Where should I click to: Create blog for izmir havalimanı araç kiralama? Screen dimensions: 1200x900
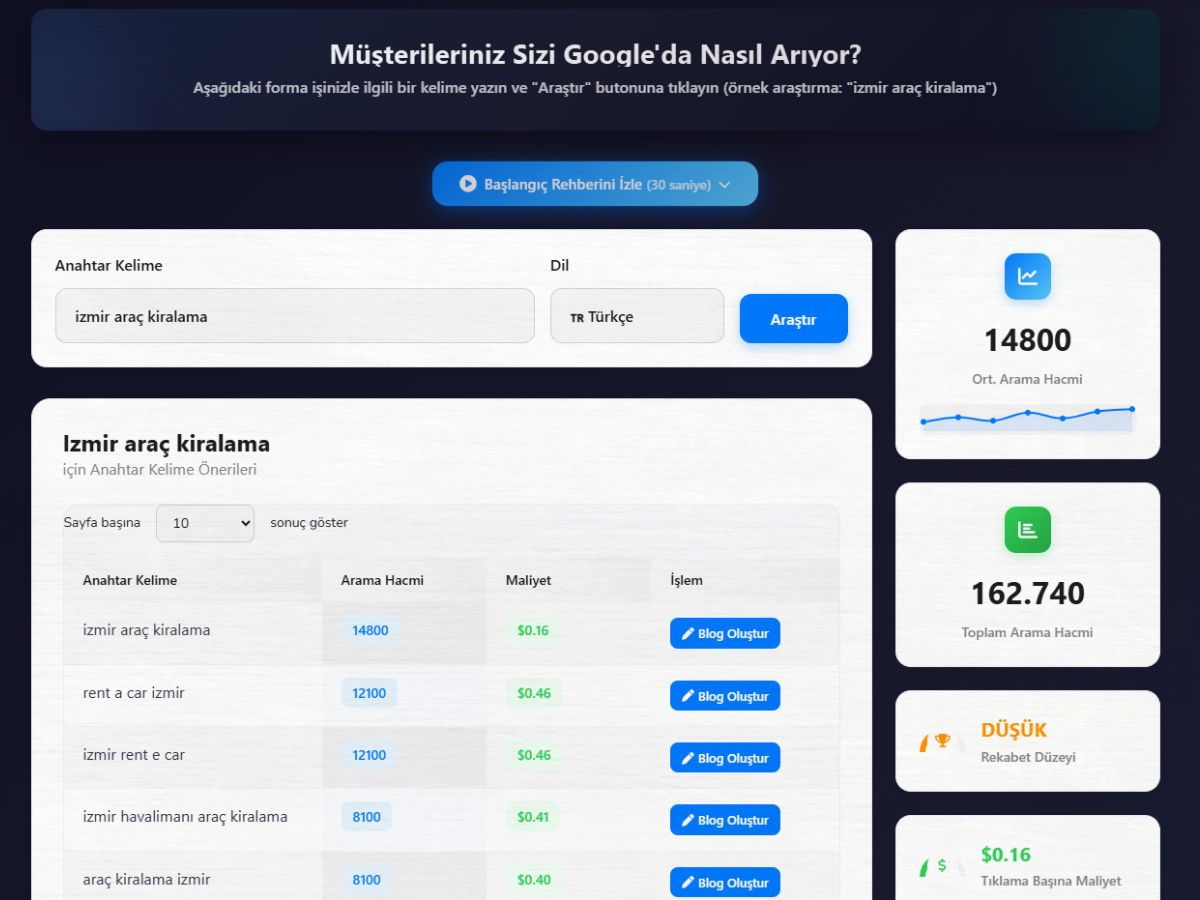[x=724, y=820]
